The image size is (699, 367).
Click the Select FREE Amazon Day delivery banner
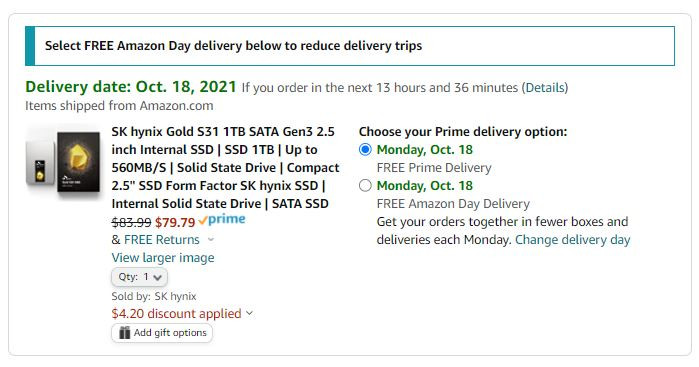[350, 46]
